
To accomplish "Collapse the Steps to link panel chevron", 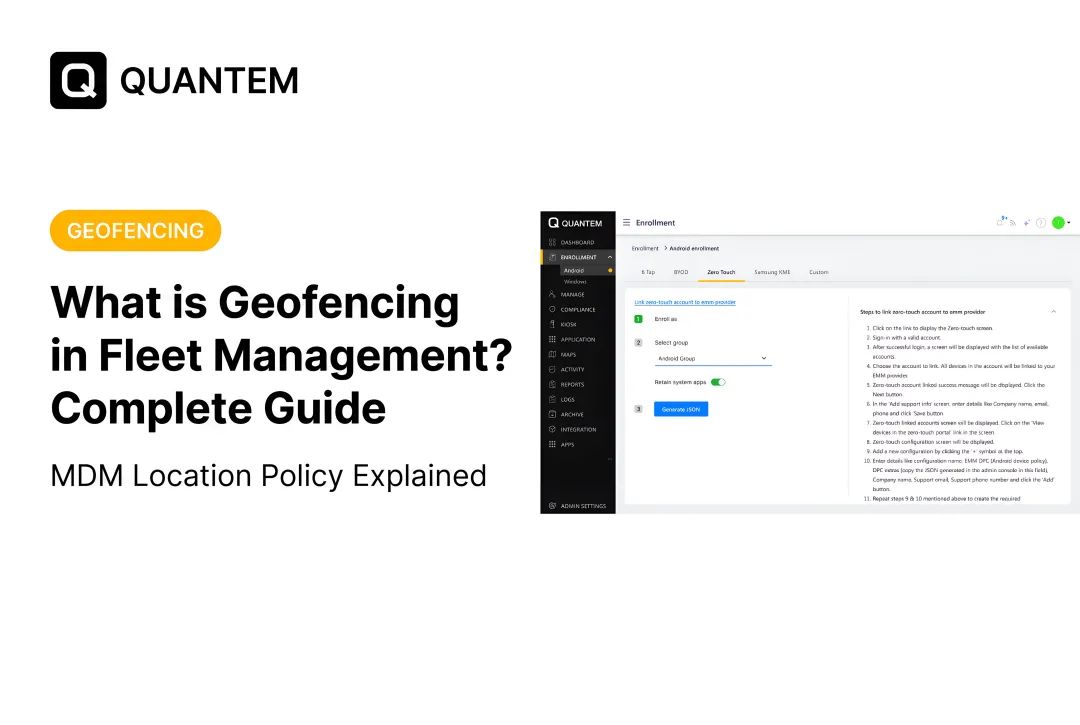I will (1053, 312).
